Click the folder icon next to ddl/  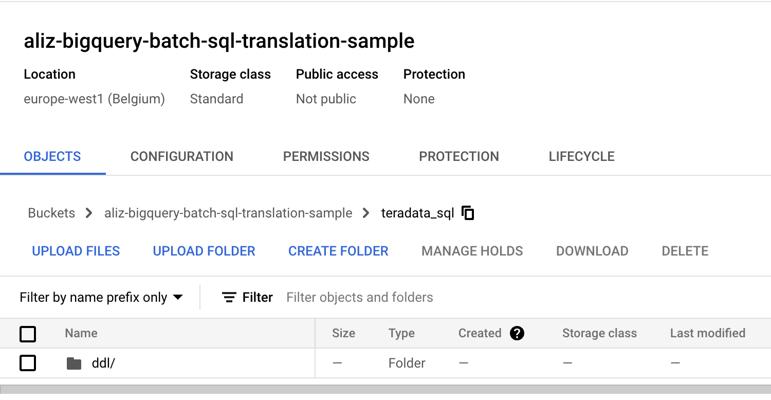point(74,364)
